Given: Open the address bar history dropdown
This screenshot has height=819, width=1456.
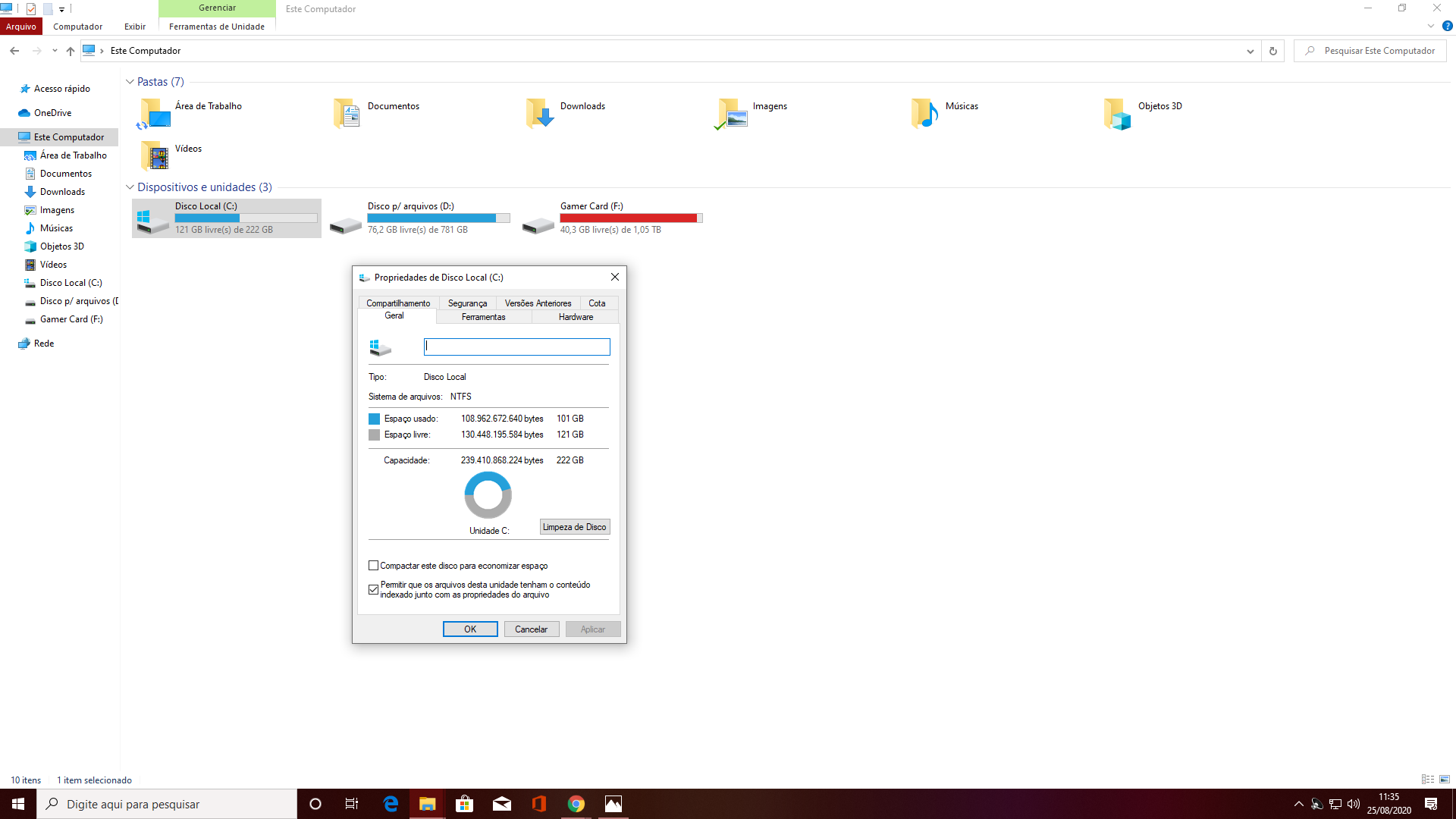Looking at the screenshot, I should click(1250, 51).
